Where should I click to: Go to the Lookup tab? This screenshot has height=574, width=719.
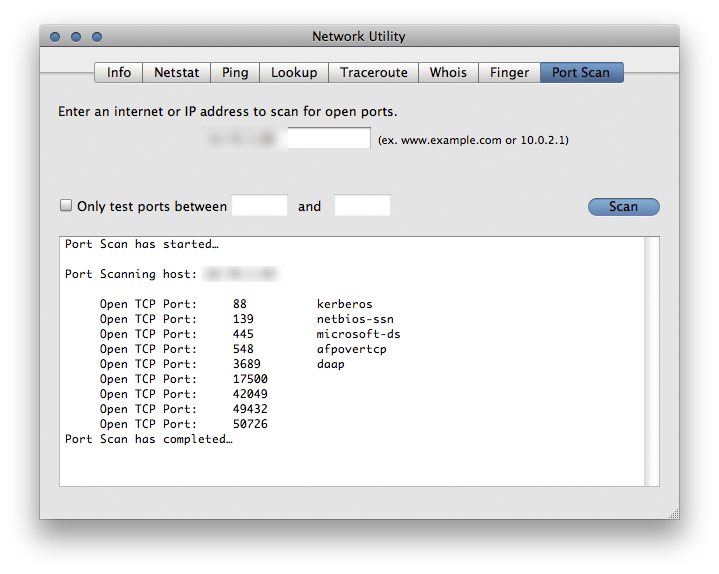294,72
